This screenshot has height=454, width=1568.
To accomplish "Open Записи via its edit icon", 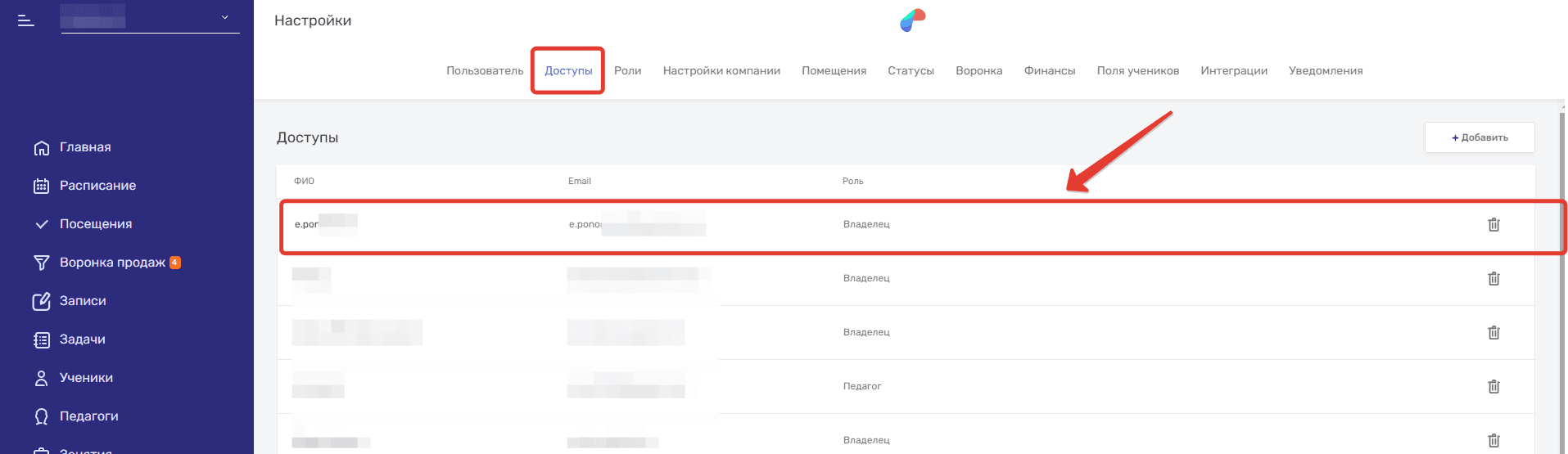I will point(42,301).
